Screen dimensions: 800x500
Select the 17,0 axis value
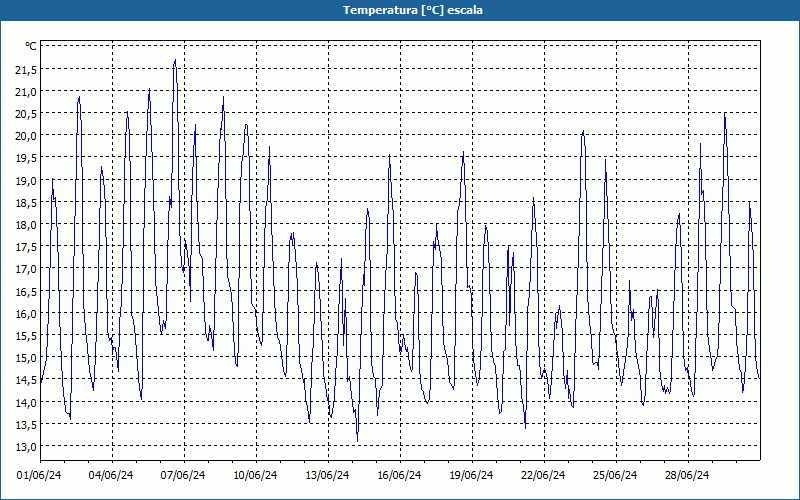pyautogui.click(x=26, y=269)
